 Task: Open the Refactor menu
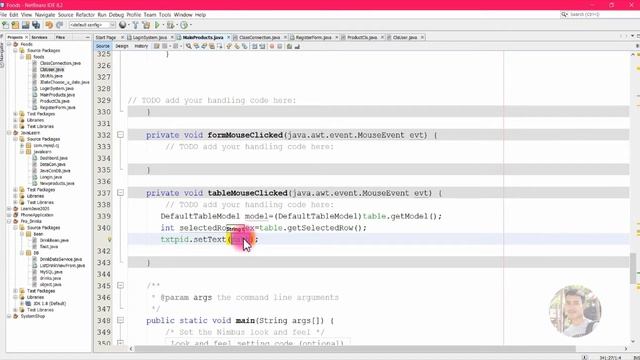pyautogui.click(x=85, y=15)
